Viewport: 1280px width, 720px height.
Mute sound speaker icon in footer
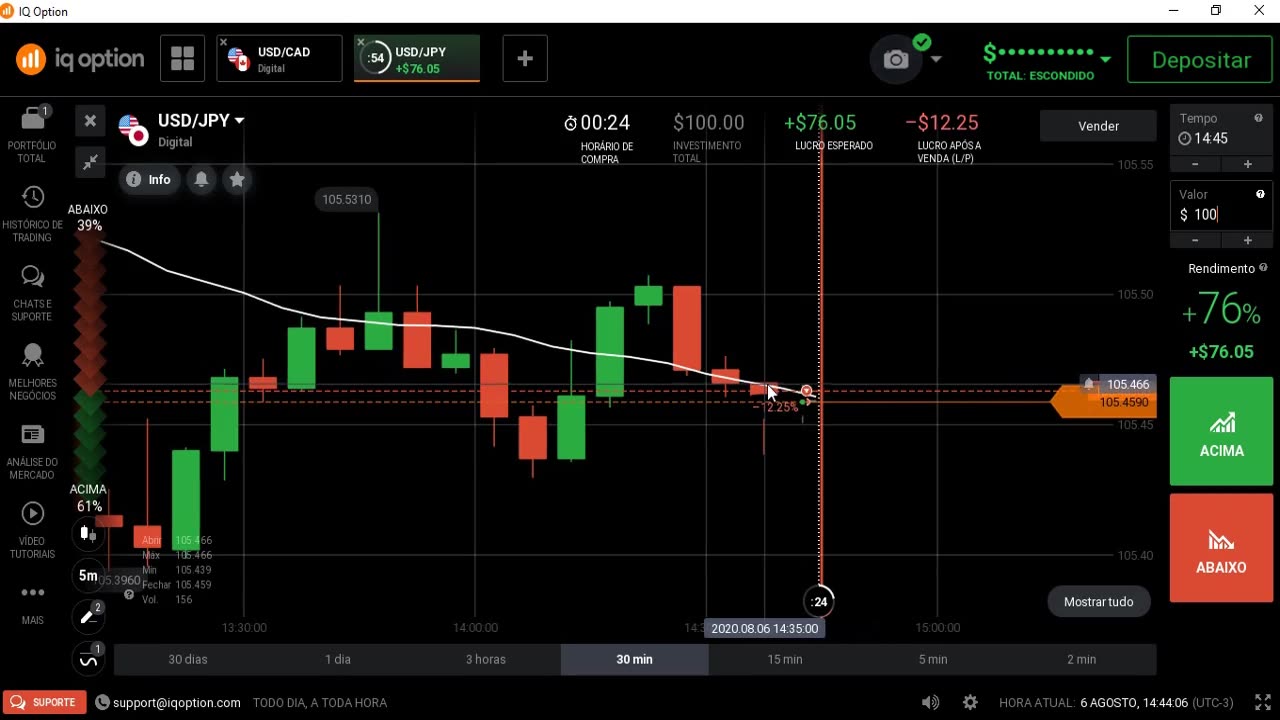point(930,703)
